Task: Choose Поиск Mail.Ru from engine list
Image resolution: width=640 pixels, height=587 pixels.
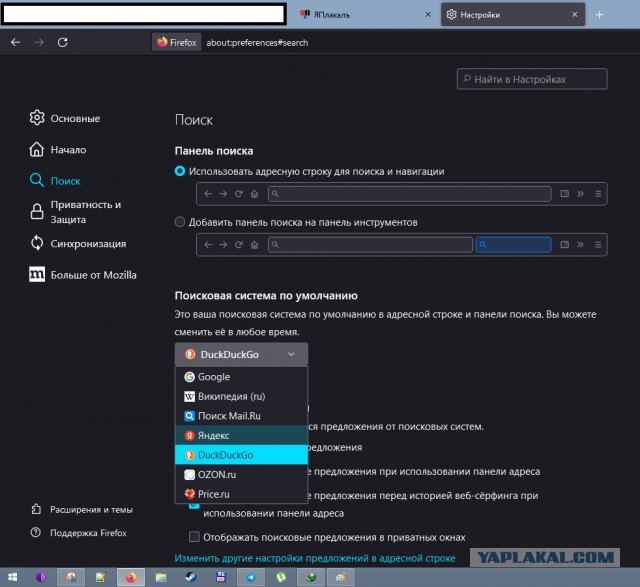Action: tap(241, 416)
